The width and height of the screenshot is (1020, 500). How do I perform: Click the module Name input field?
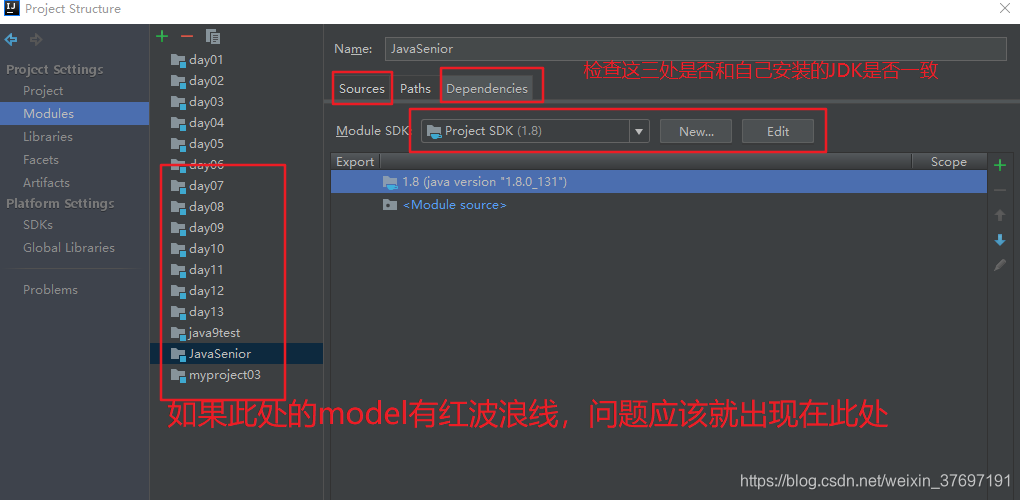[x=695, y=49]
